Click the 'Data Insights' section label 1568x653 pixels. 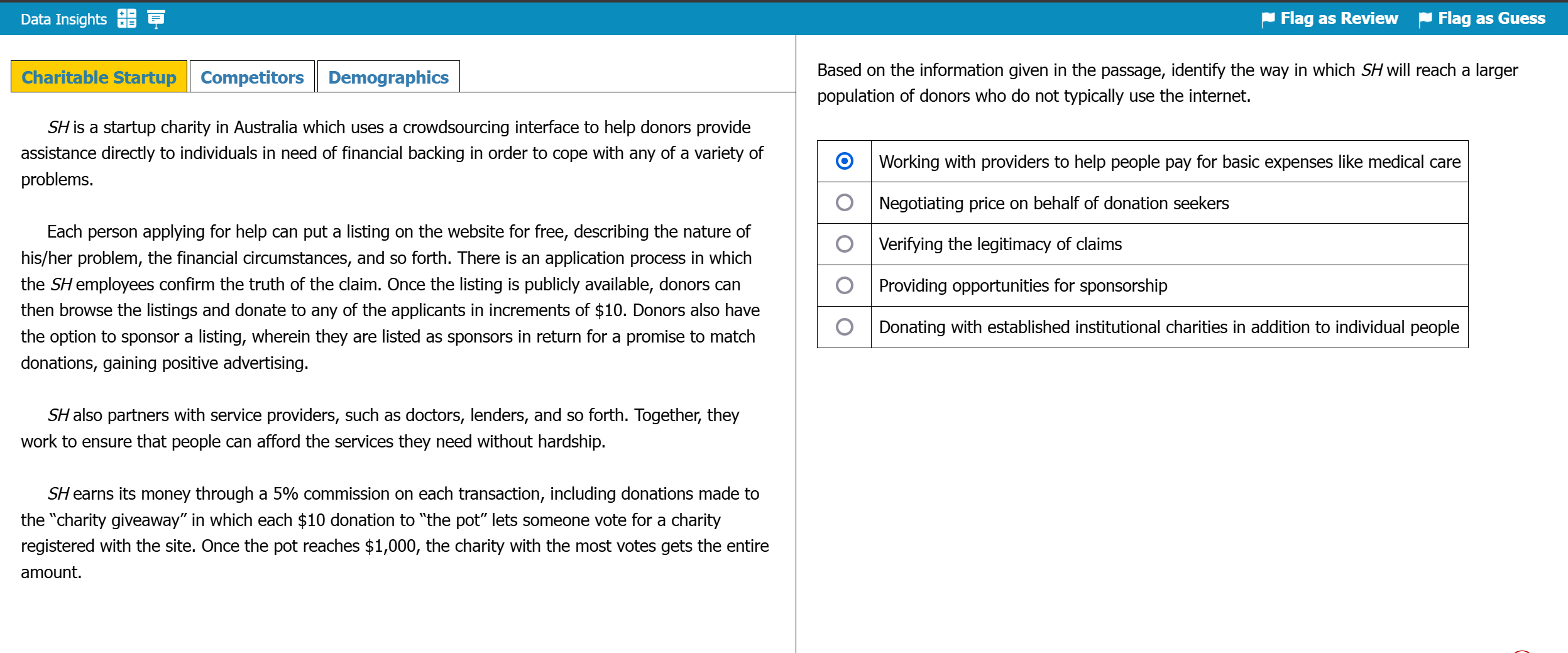[x=63, y=19]
